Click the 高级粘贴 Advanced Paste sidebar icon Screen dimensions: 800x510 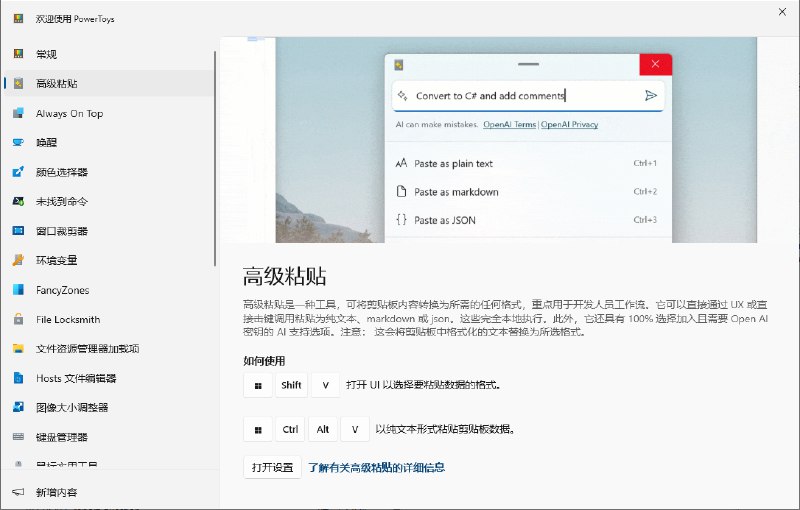pos(18,83)
